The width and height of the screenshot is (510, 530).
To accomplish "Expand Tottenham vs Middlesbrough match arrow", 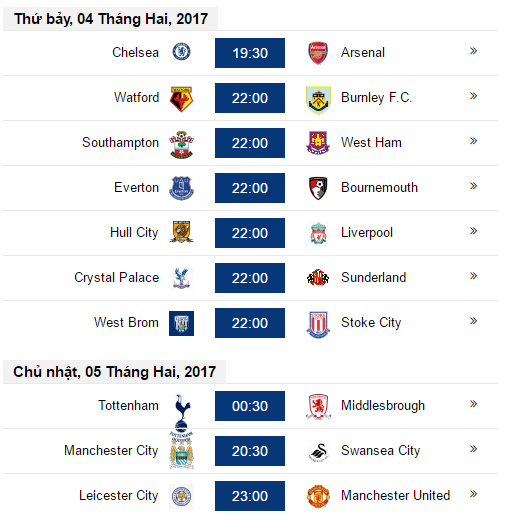I will [x=473, y=404].
